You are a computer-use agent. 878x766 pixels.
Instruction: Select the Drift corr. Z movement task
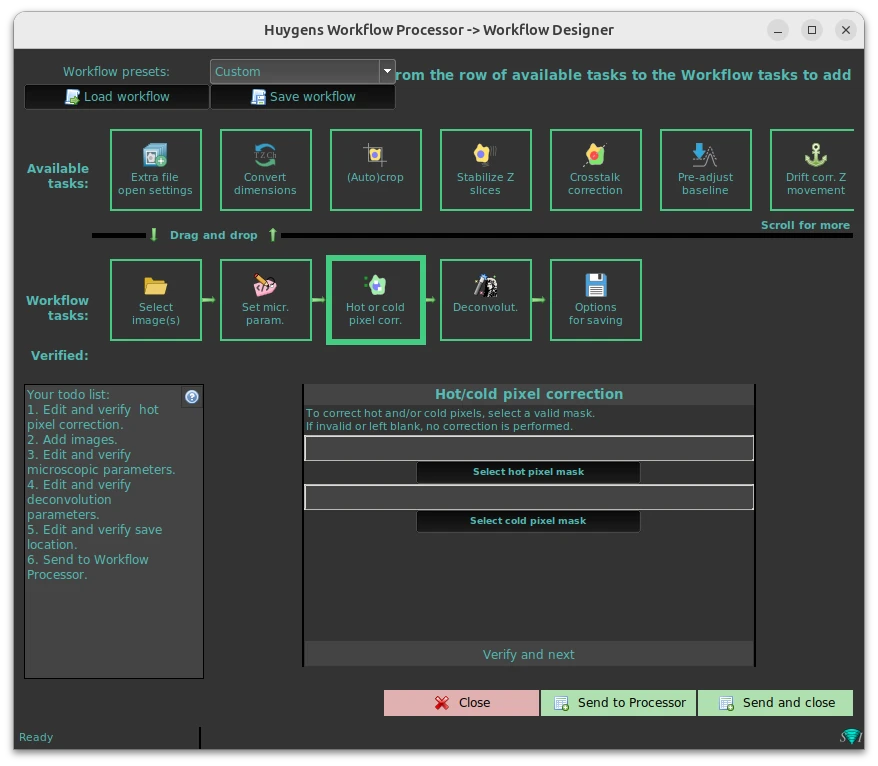tap(812, 170)
